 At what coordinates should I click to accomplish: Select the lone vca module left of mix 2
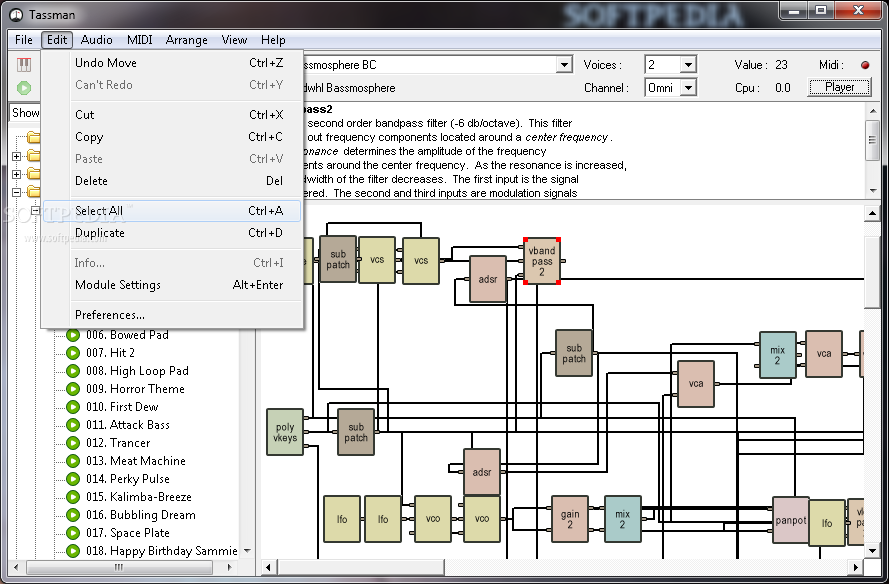(696, 384)
